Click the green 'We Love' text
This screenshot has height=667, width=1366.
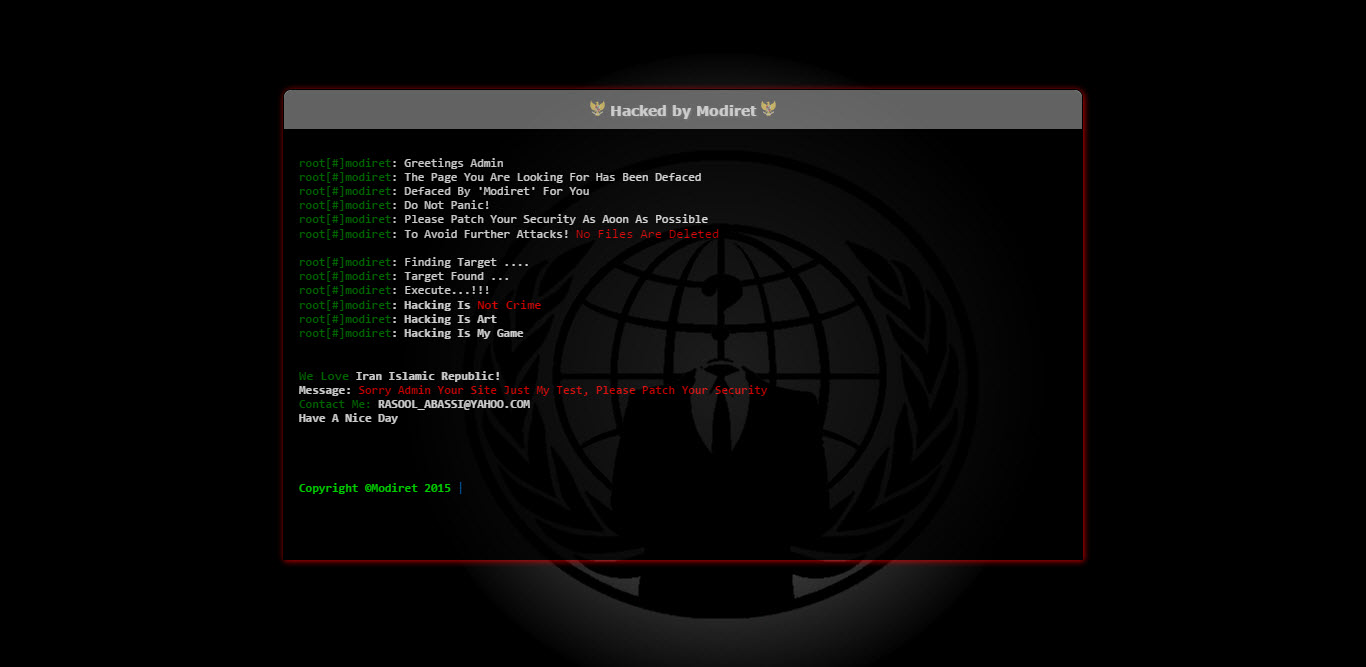[x=323, y=376]
